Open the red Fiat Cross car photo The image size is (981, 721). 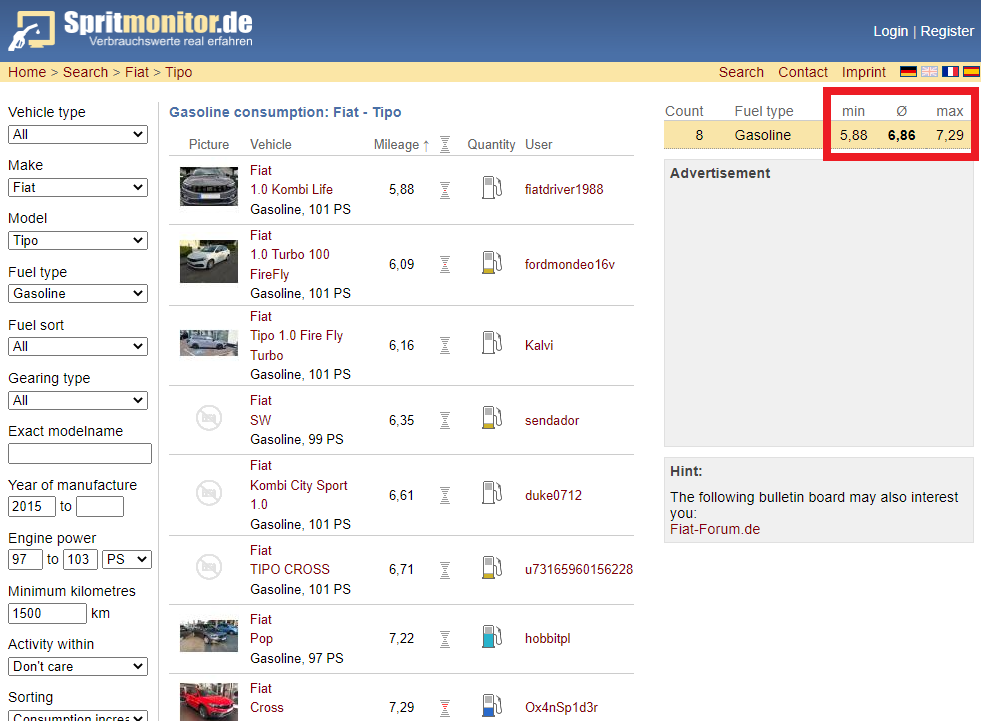pos(209,702)
